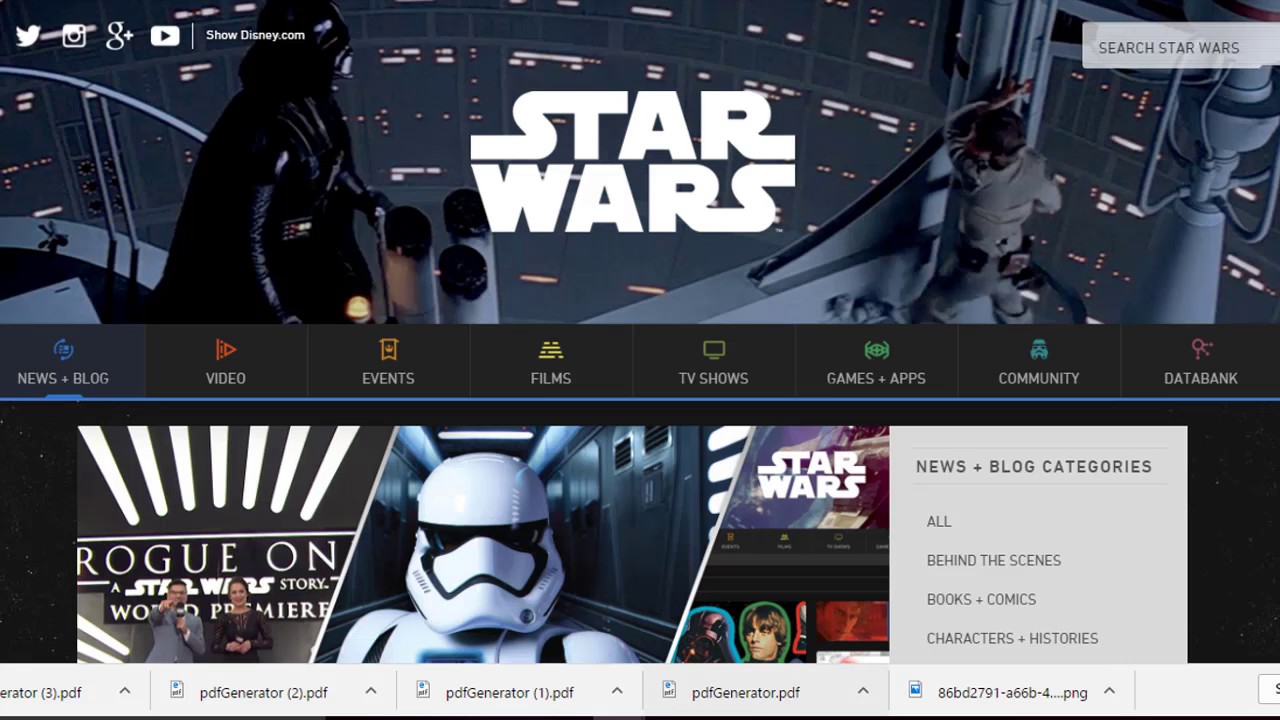Go to the COMMUNITY section

(x=1039, y=378)
